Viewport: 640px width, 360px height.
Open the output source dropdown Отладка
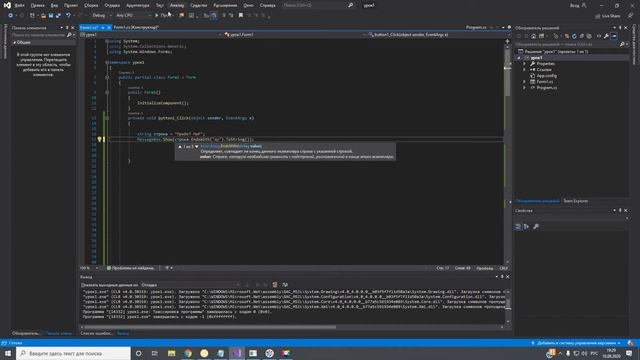pyautogui.click(x=190, y=284)
